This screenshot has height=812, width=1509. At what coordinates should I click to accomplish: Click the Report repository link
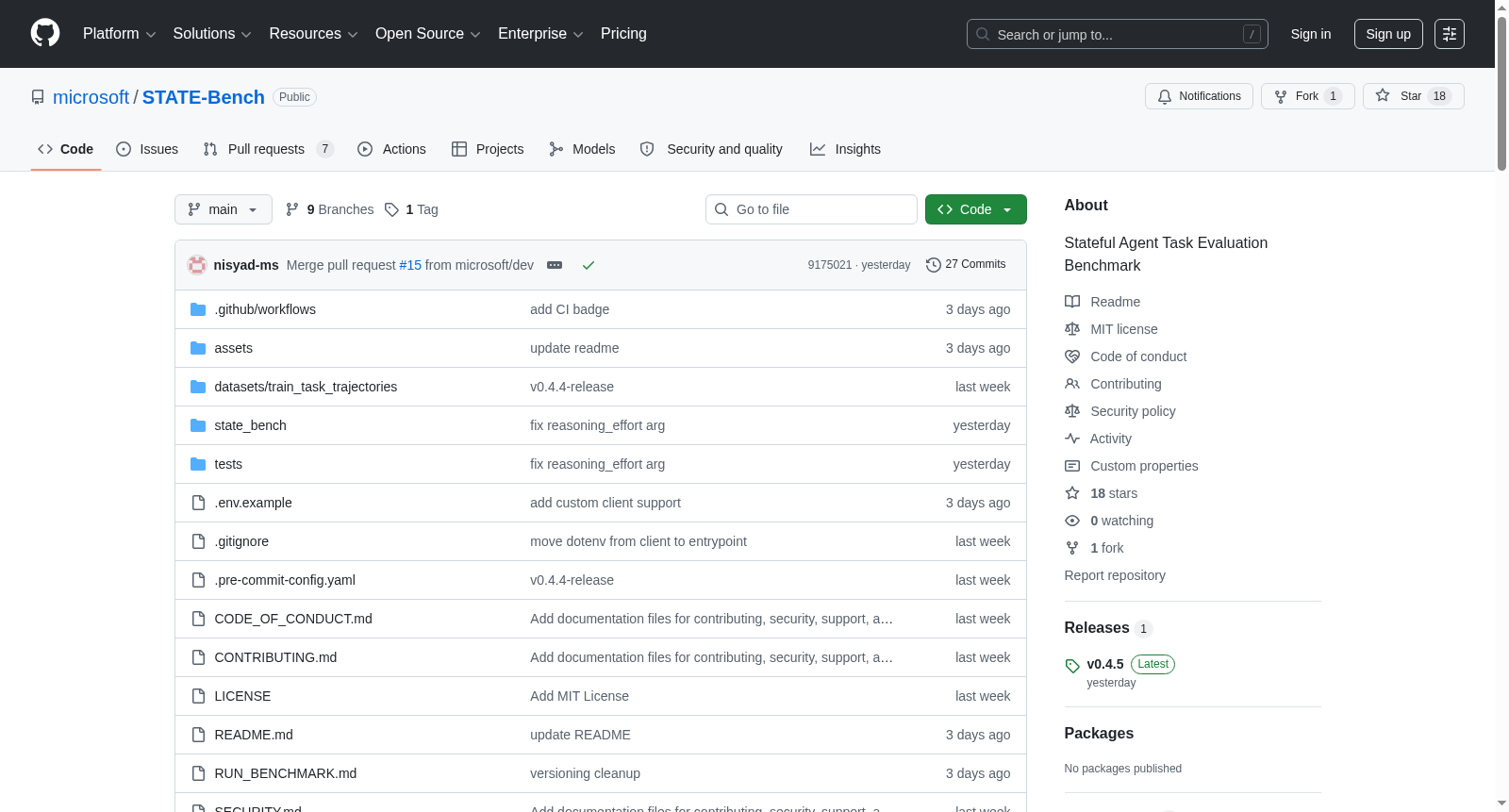pos(1115,575)
